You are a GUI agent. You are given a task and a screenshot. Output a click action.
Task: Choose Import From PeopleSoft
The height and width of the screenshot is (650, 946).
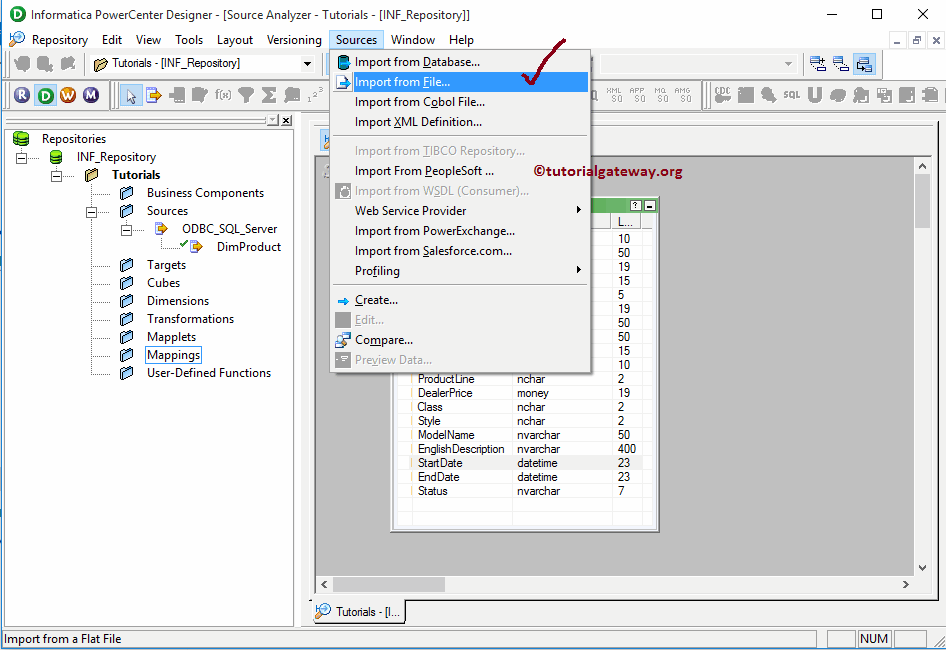(x=459, y=171)
